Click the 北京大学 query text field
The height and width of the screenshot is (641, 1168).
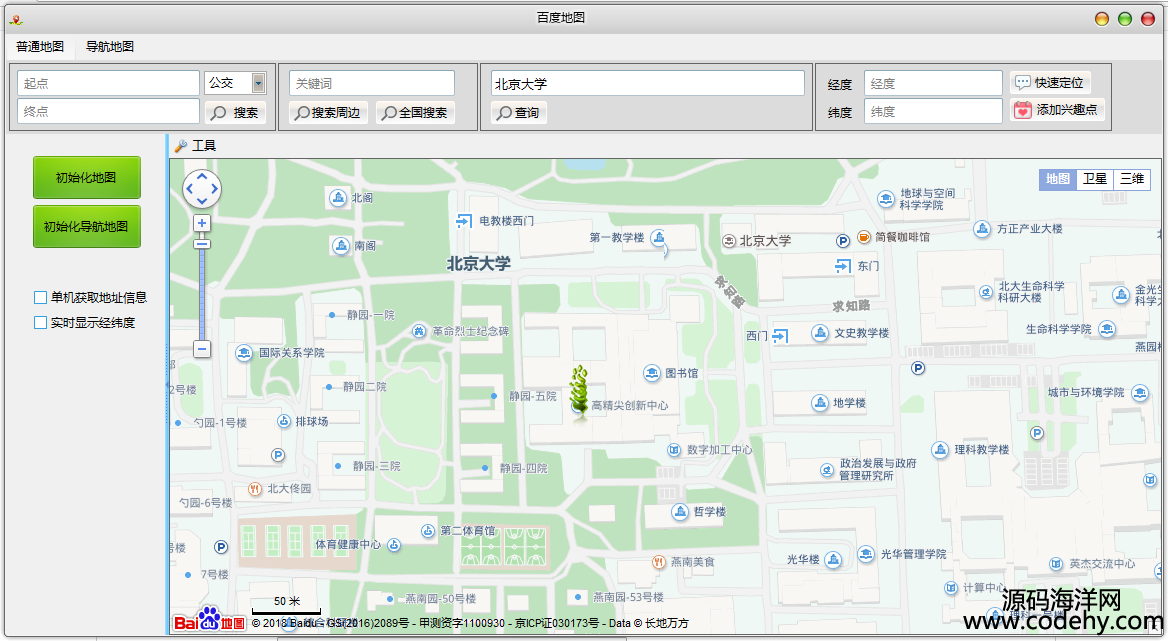click(x=647, y=83)
